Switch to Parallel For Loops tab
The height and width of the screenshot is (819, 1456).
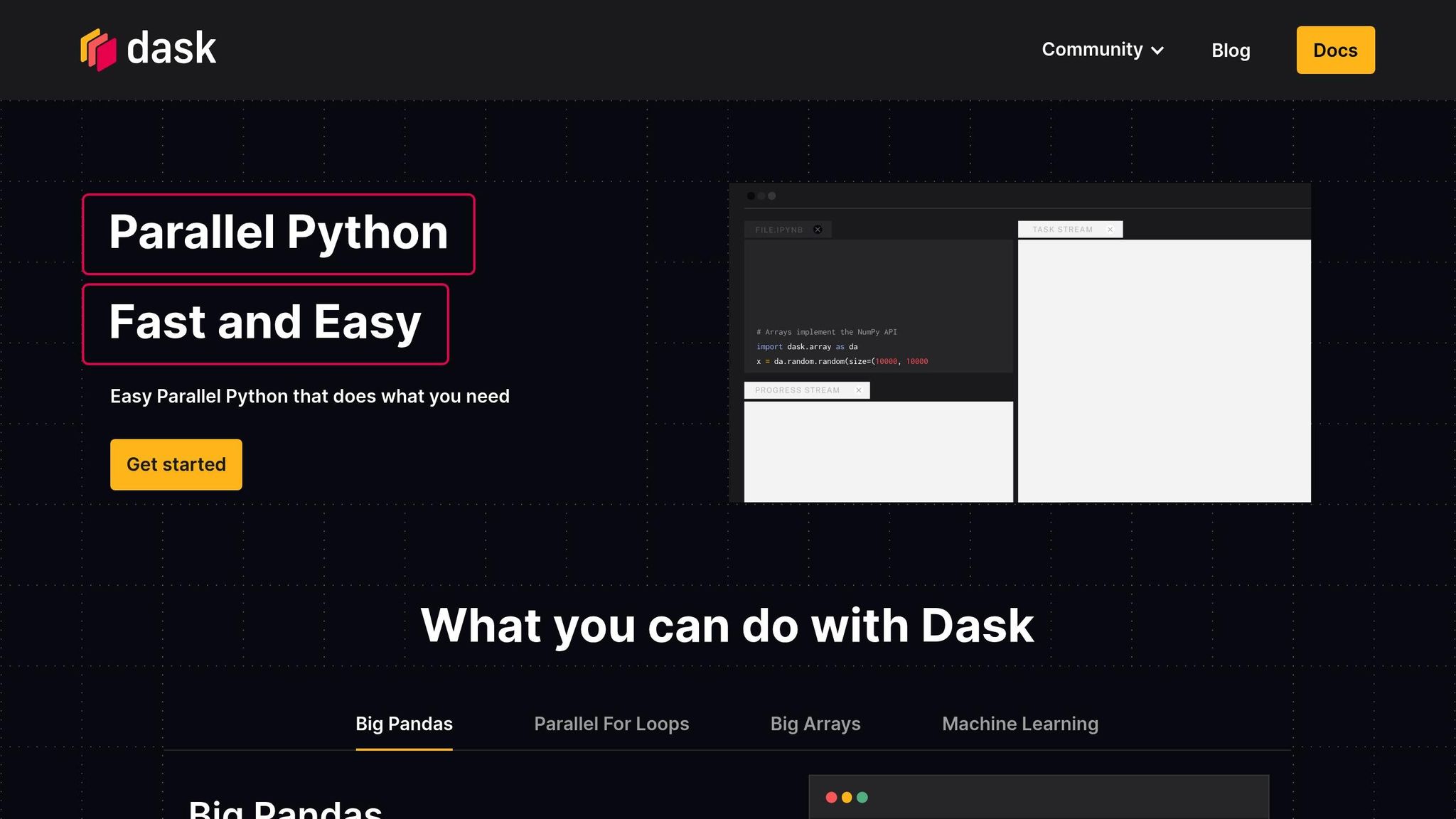point(611,724)
